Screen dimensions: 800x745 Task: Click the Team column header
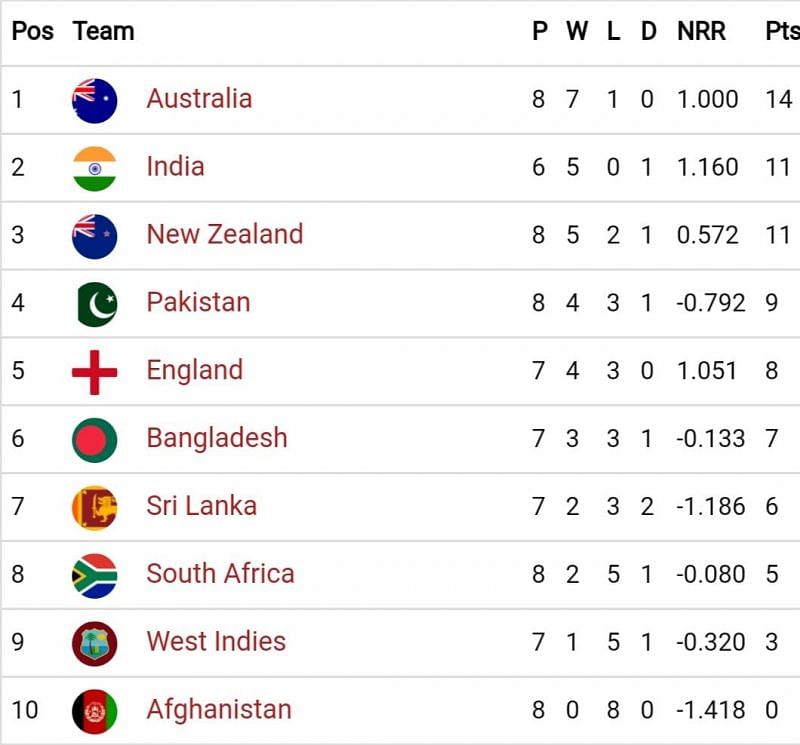(x=103, y=31)
